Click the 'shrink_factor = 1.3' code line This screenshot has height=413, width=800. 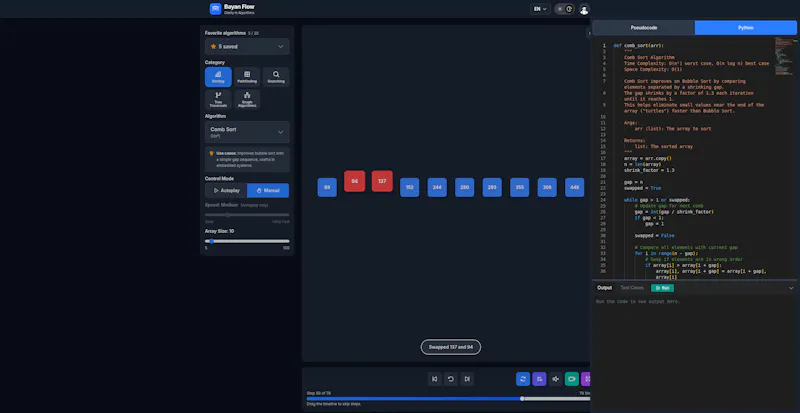tap(649, 170)
